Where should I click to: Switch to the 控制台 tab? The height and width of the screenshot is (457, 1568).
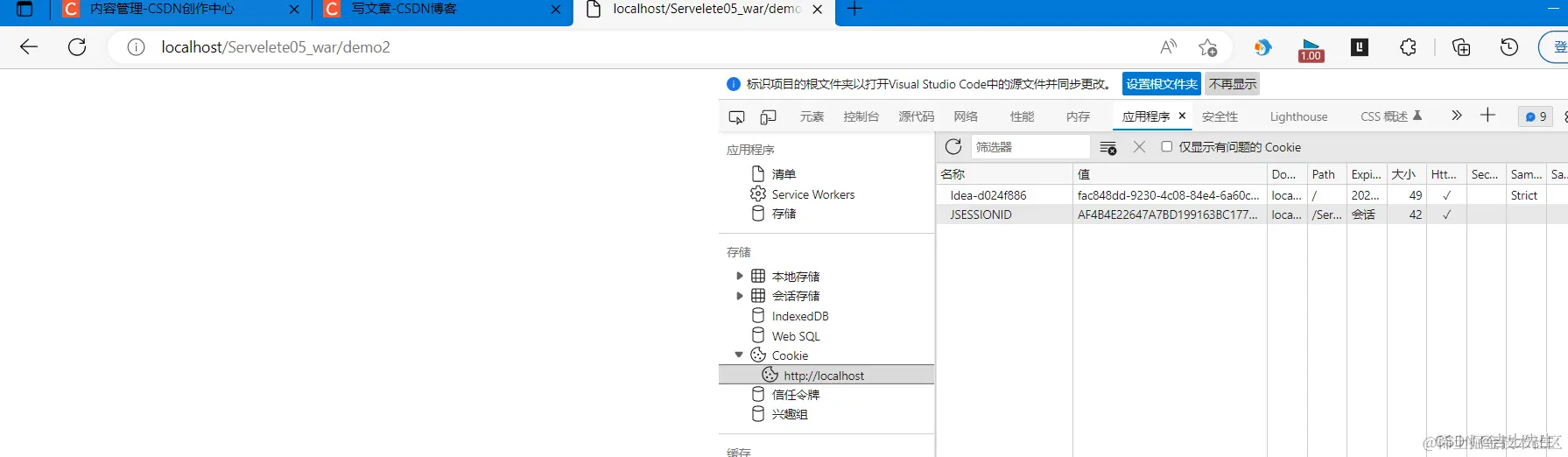861,116
